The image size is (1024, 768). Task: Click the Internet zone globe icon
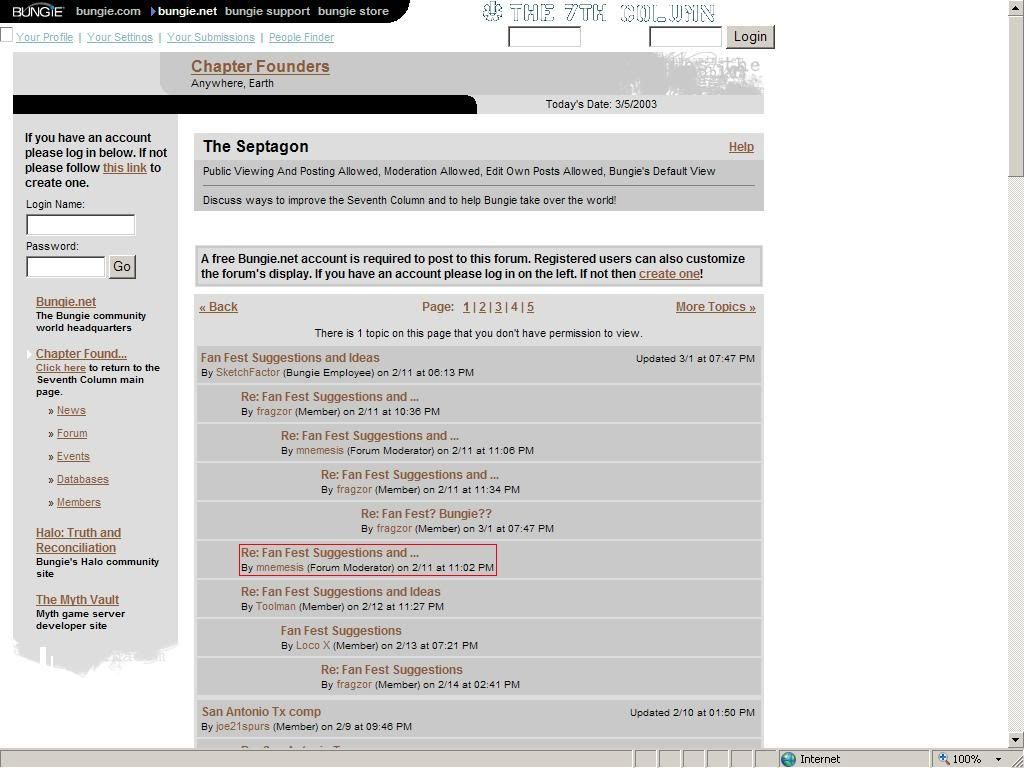pyautogui.click(x=788, y=759)
